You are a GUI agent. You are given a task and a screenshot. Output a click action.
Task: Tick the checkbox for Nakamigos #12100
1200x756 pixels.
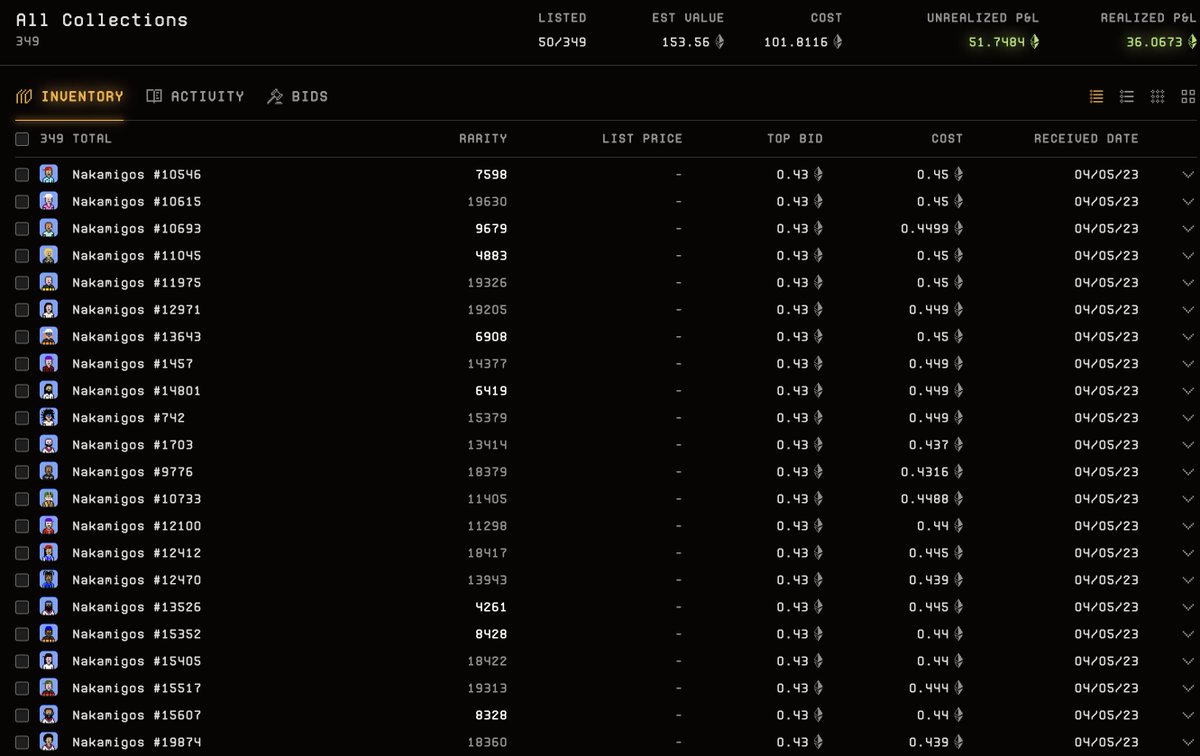click(x=22, y=525)
